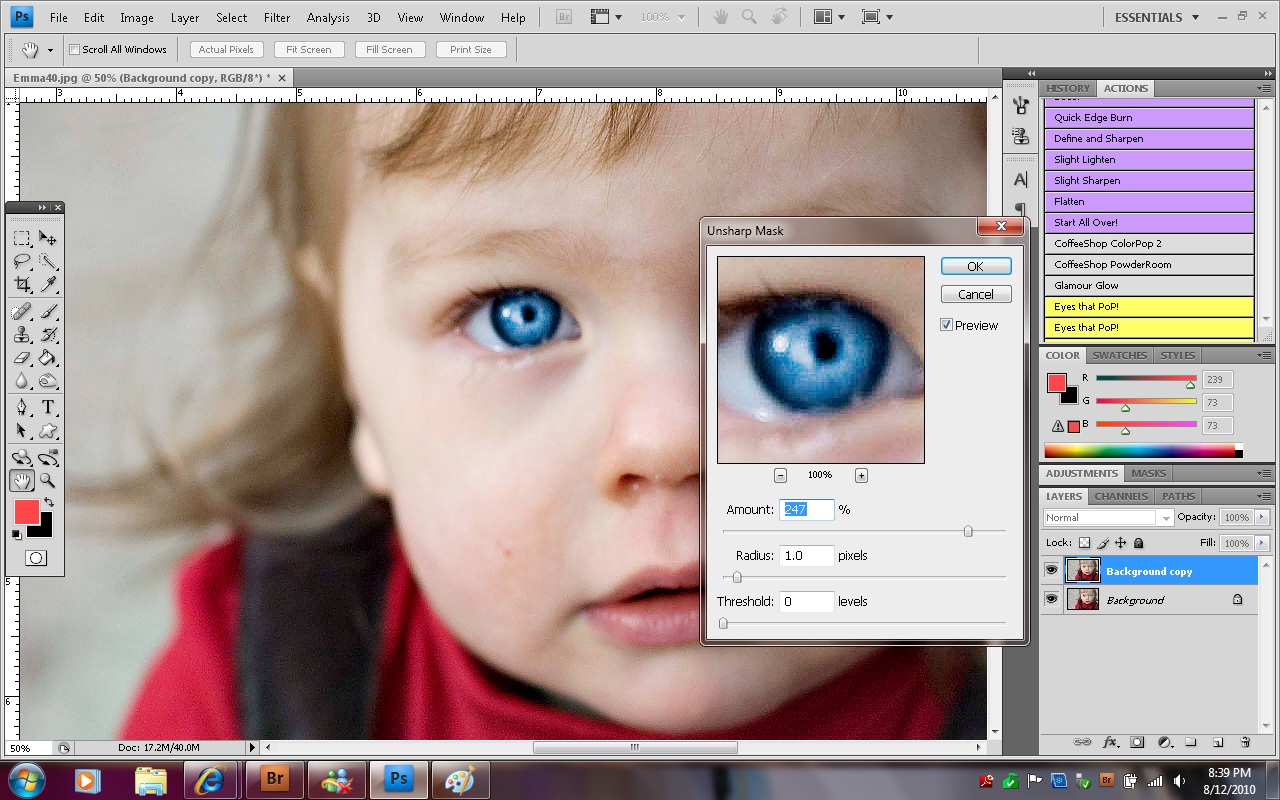This screenshot has width=1280, height=800.
Task: Cancel the Unsharp Mask dialog
Action: click(976, 294)
